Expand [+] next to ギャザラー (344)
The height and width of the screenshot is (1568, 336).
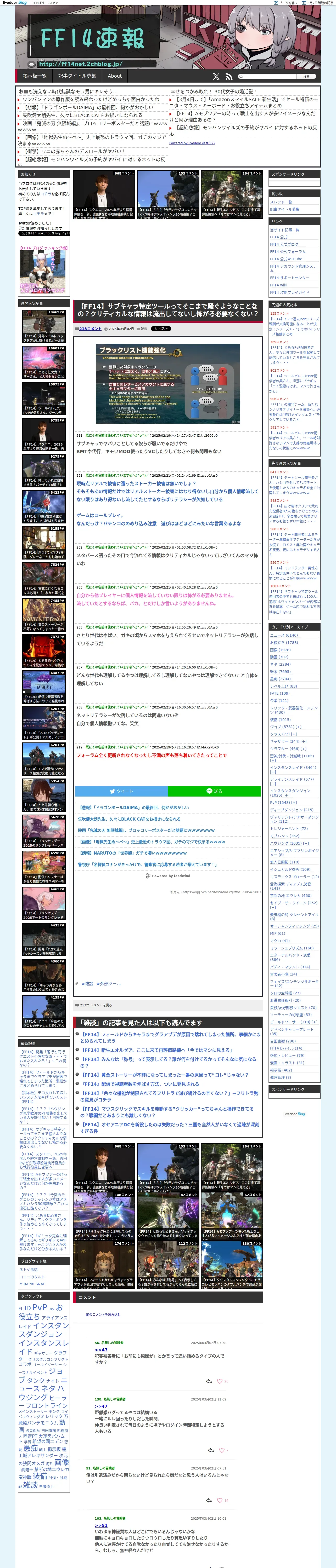[x=303, y=741]
